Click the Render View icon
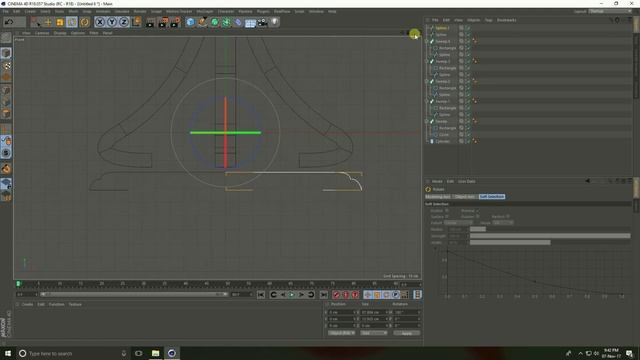 point(150,22)
